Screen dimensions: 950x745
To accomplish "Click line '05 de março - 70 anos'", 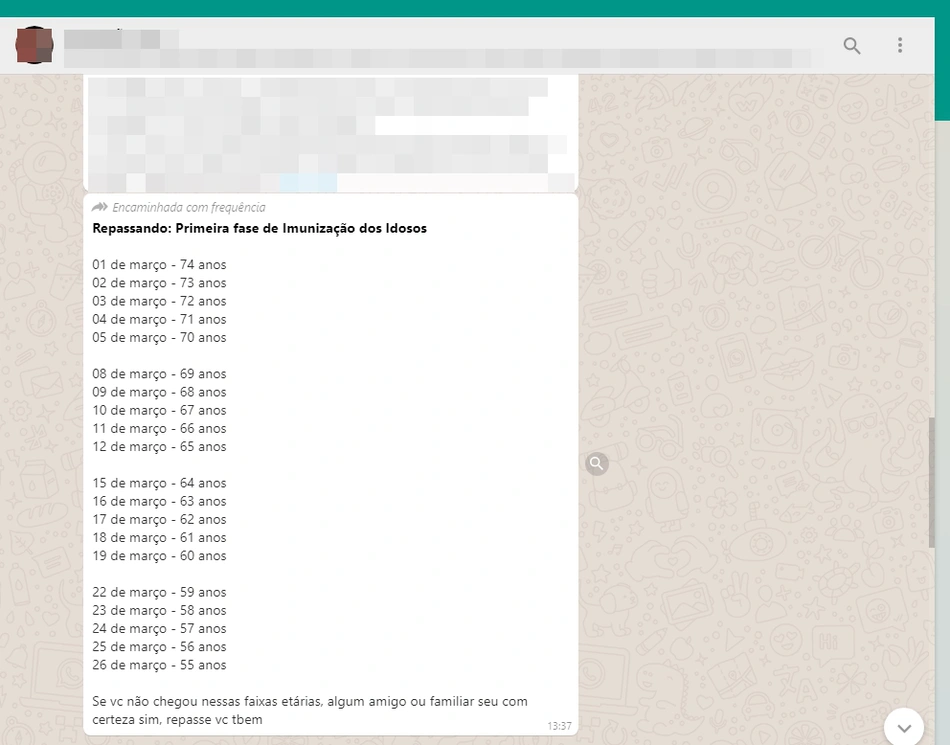I will point(159,337).
